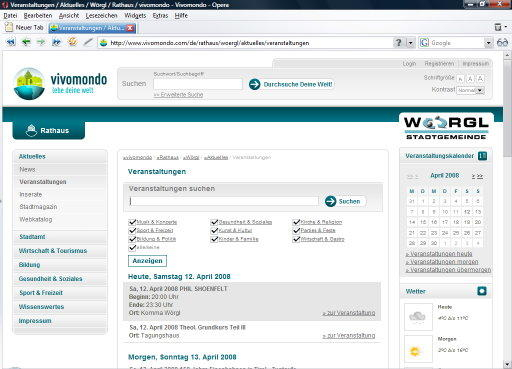Viewport: 512px width, 369px height.
Task: Click the sunny weather thumbnail for Morgen
Action: coord(418,349)
